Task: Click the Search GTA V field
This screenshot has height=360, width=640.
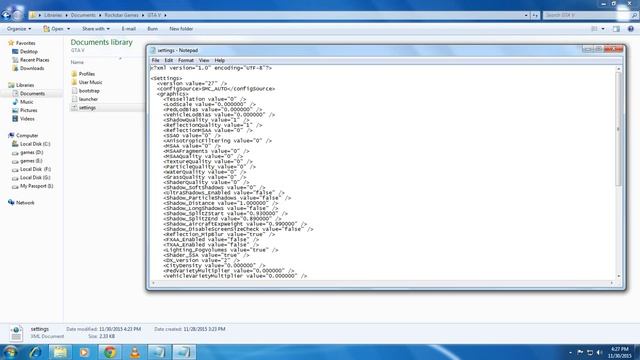Action: (586, 15)
